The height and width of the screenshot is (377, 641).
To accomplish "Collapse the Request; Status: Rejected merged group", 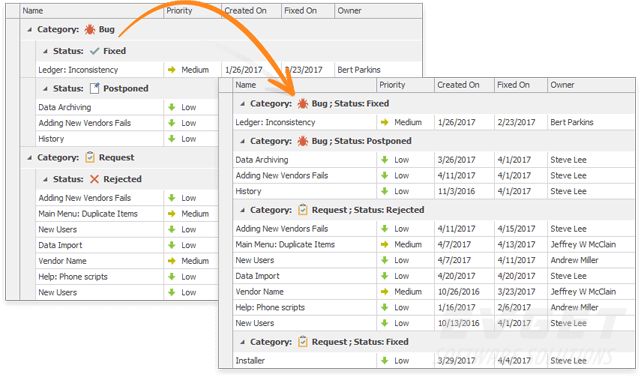I will click(242, 210).
